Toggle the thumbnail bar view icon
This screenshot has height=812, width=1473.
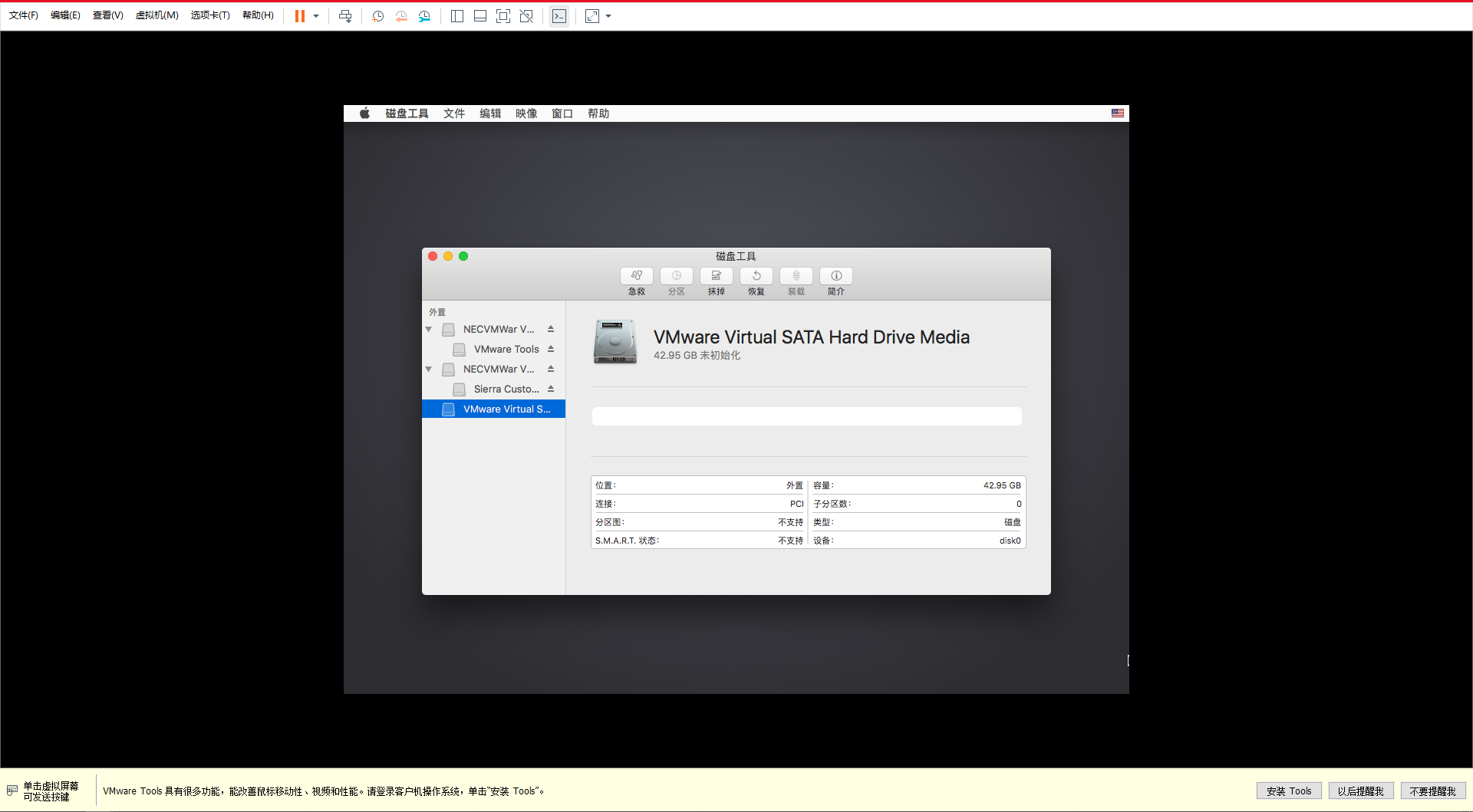480,16
